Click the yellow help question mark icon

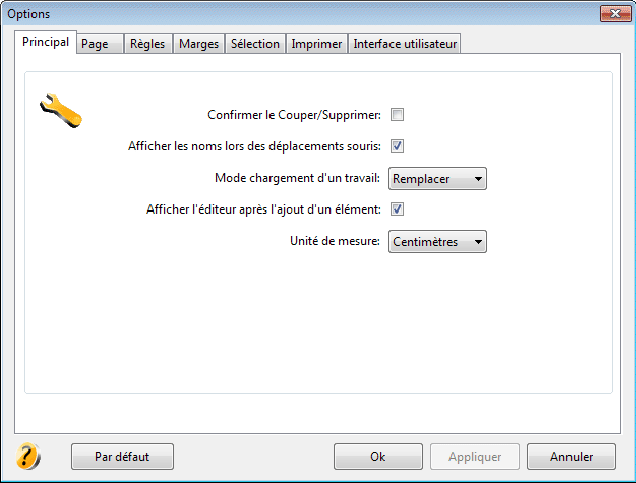(28, 456)
